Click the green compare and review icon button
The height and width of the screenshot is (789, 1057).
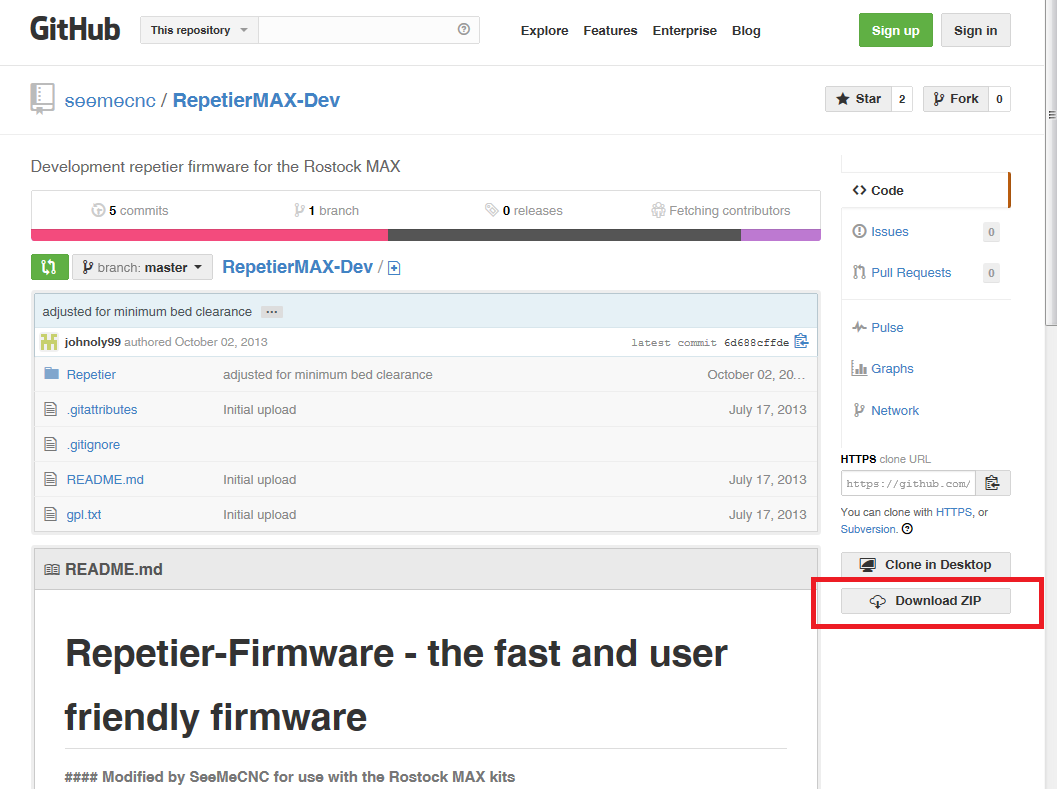(49, 267)
